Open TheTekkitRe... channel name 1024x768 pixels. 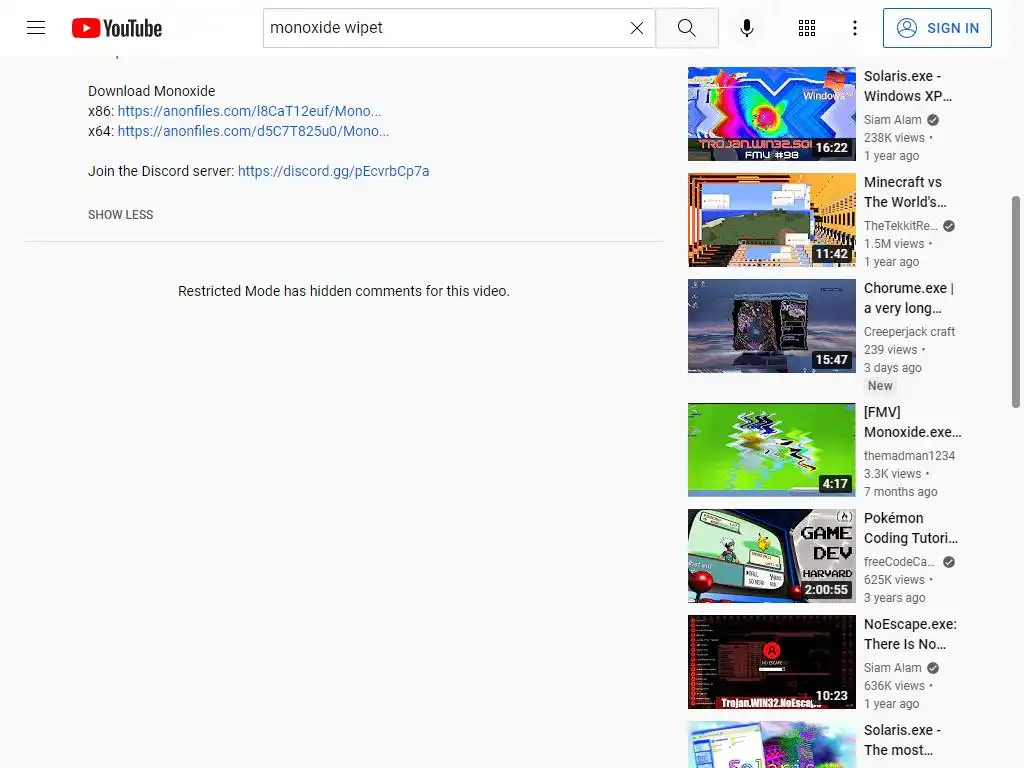point(900,226)
